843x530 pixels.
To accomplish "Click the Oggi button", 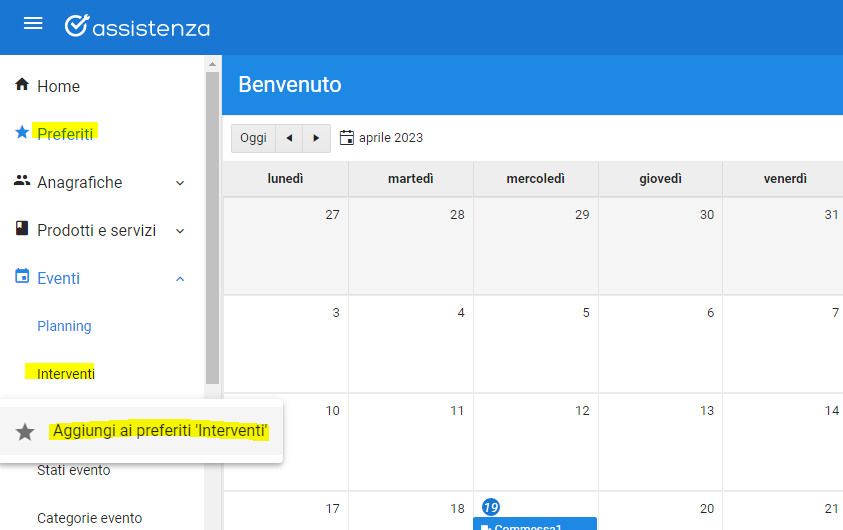I will tap(253, 138).
